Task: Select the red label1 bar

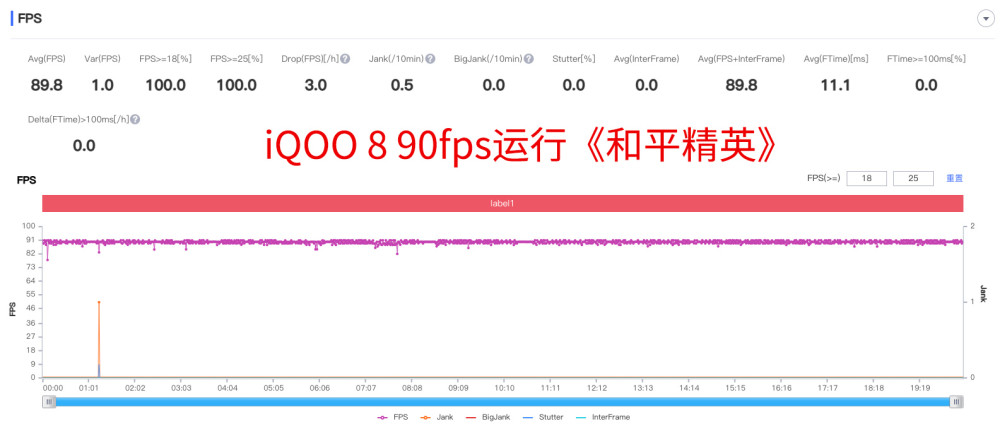Action: (x=502, y=203)
